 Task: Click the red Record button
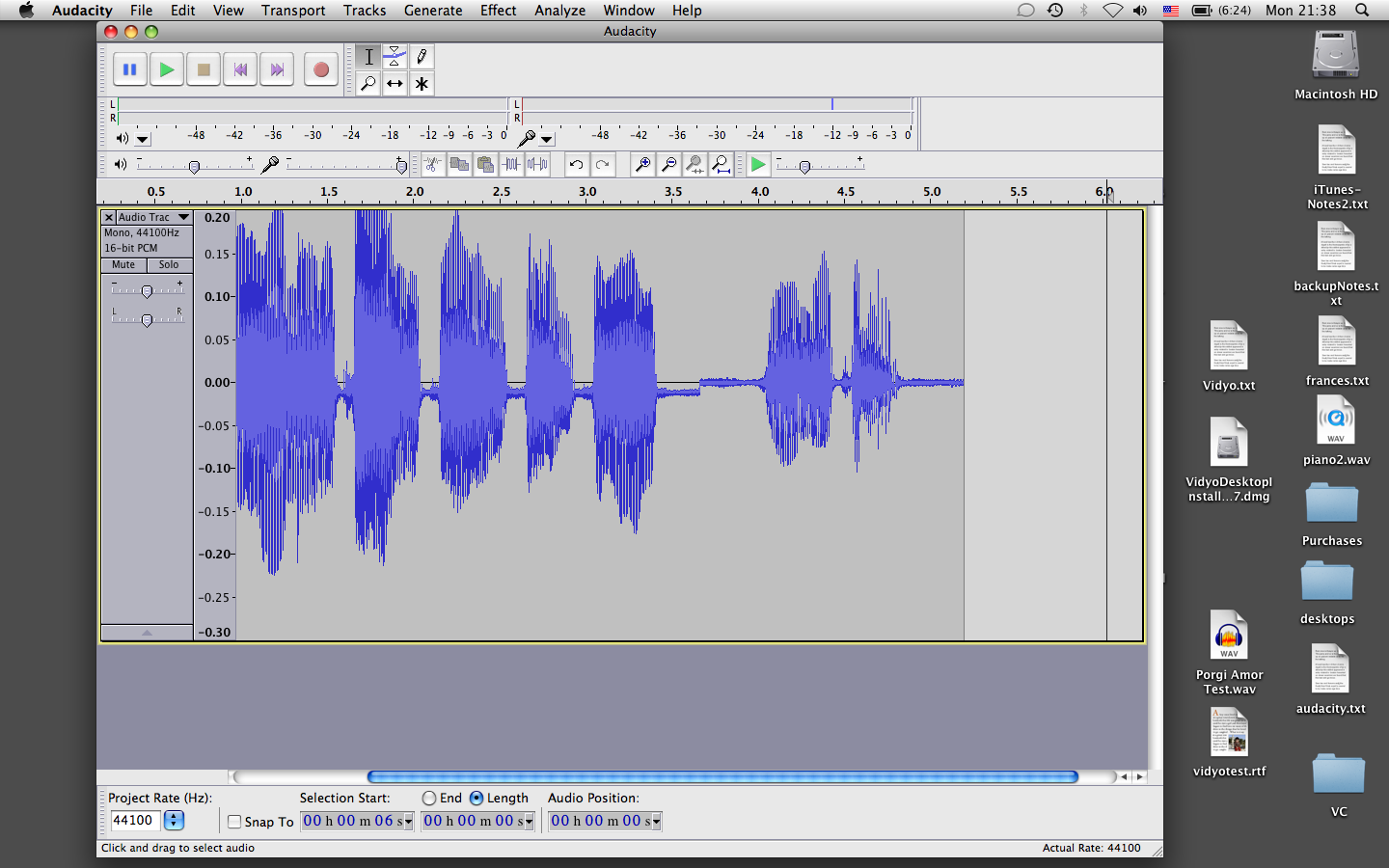pyautogui.click(x=321, y=69)
